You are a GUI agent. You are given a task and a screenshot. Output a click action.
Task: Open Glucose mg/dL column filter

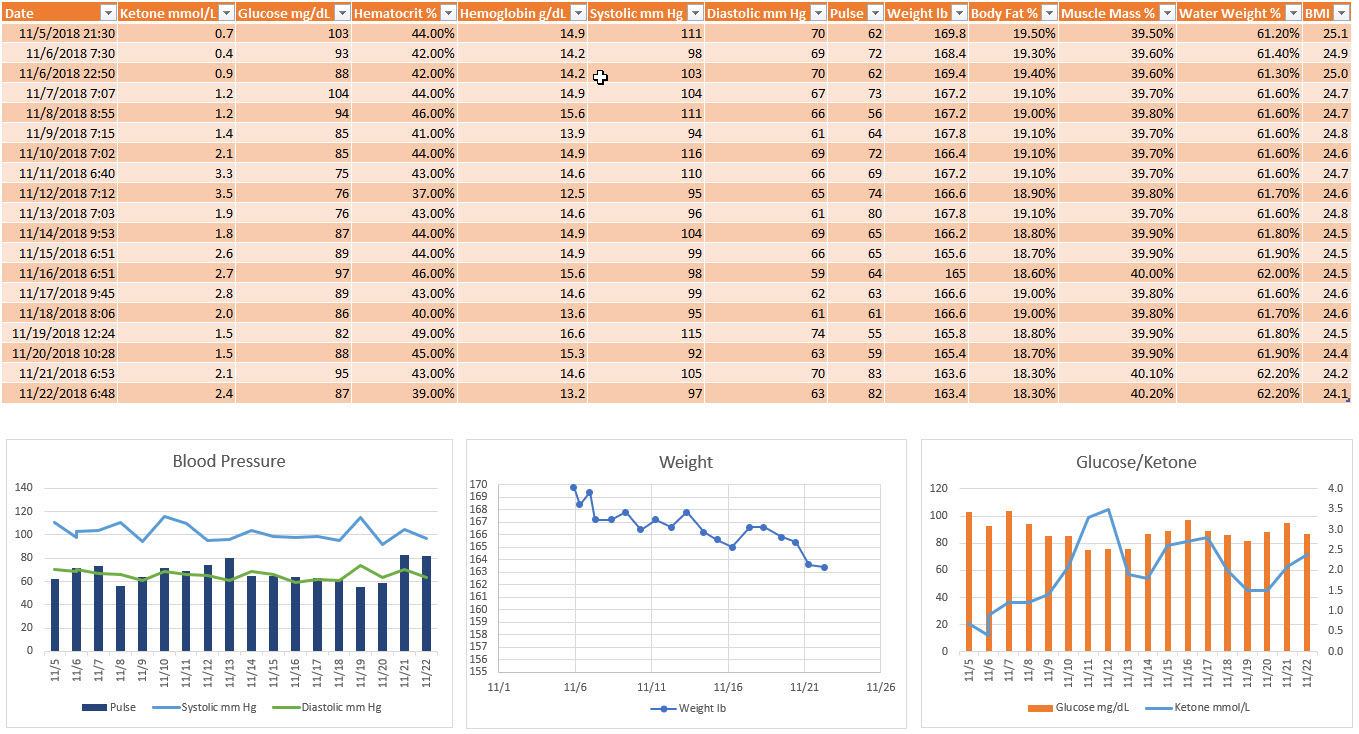[x=342, y=13]
